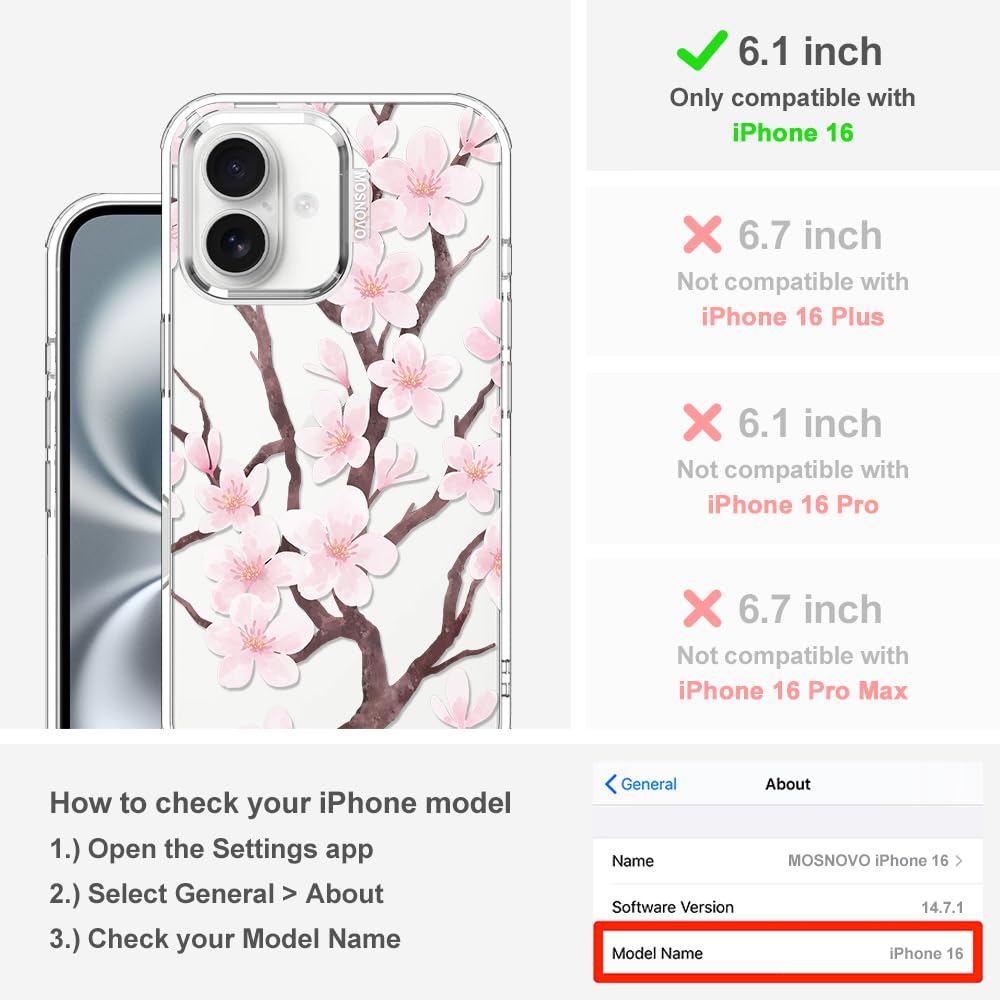
Task: Click the lower camera lens on the case
Action: 235,242
